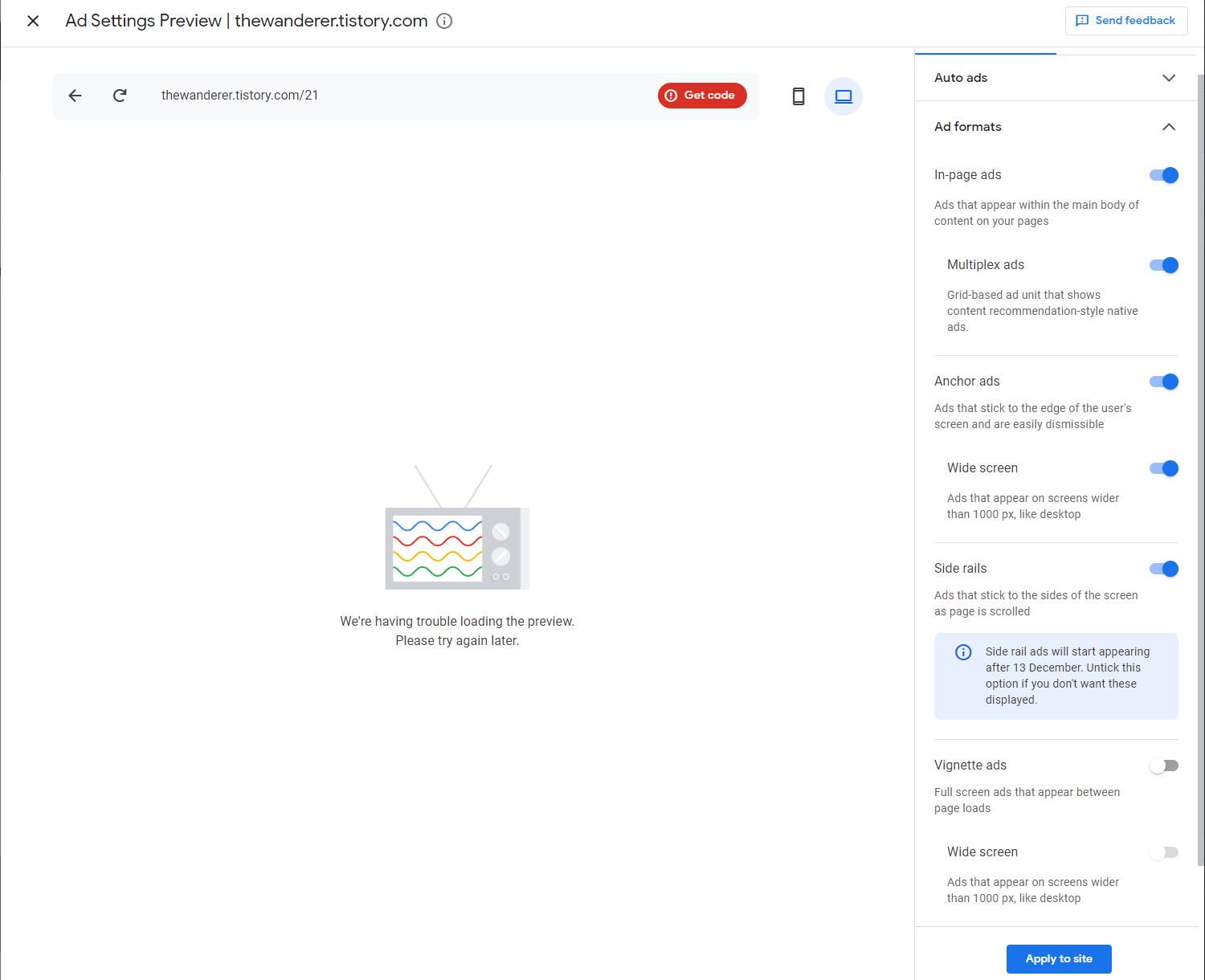Click 'Grid-based ad unit' description text
This screenshot has width=1205, height=980.
(1042, 311)
